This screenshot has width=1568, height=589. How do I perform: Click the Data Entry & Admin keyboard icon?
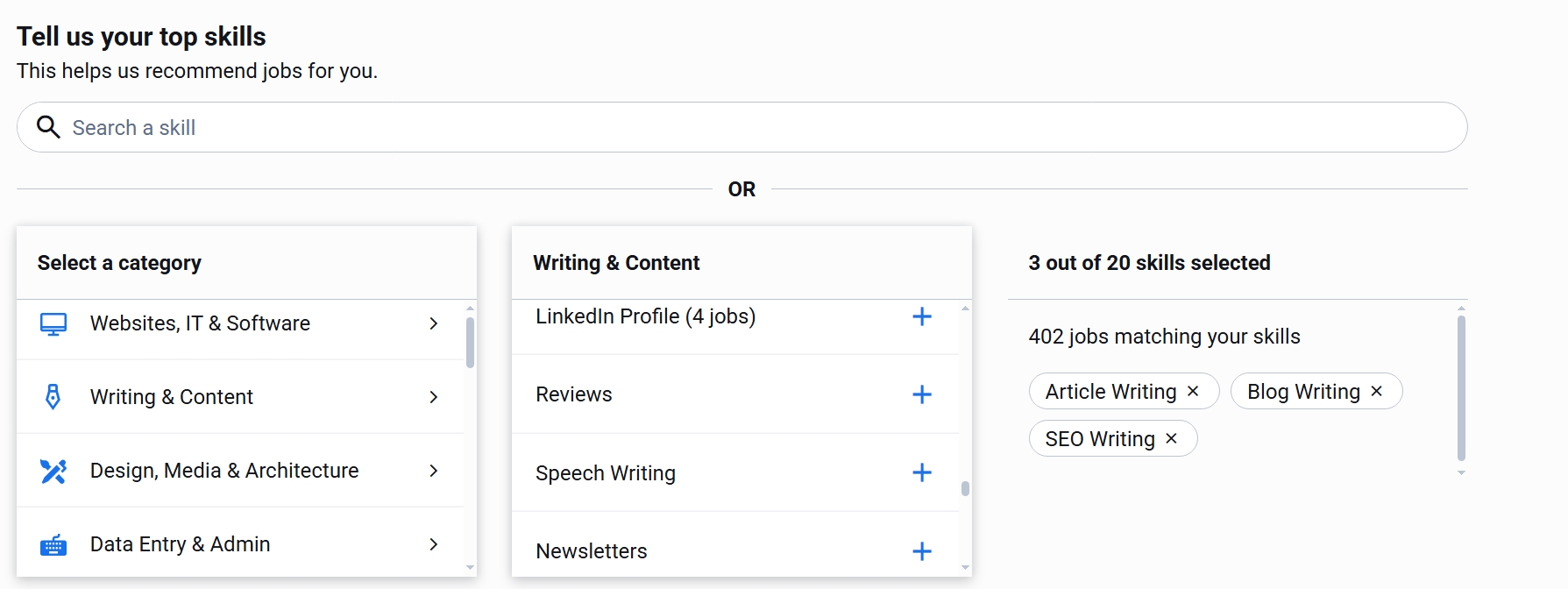(53, 544)
